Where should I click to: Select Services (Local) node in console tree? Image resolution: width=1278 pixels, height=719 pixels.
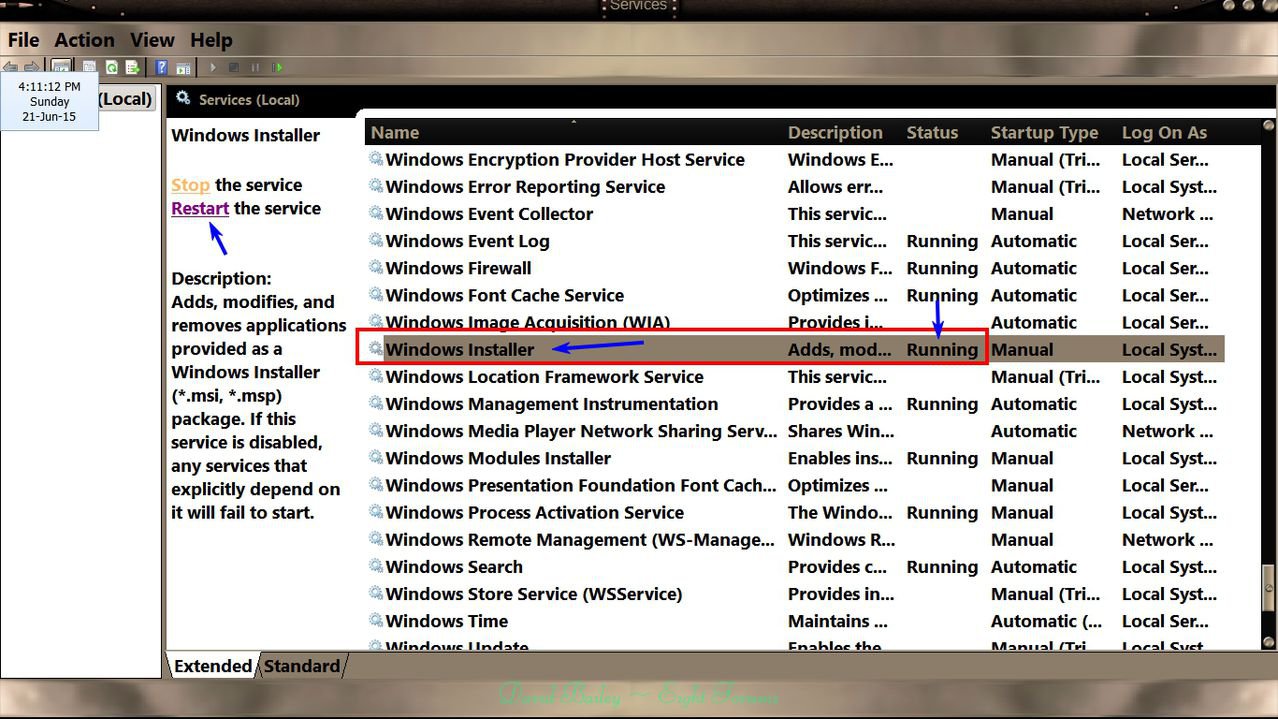click(126, 98)
